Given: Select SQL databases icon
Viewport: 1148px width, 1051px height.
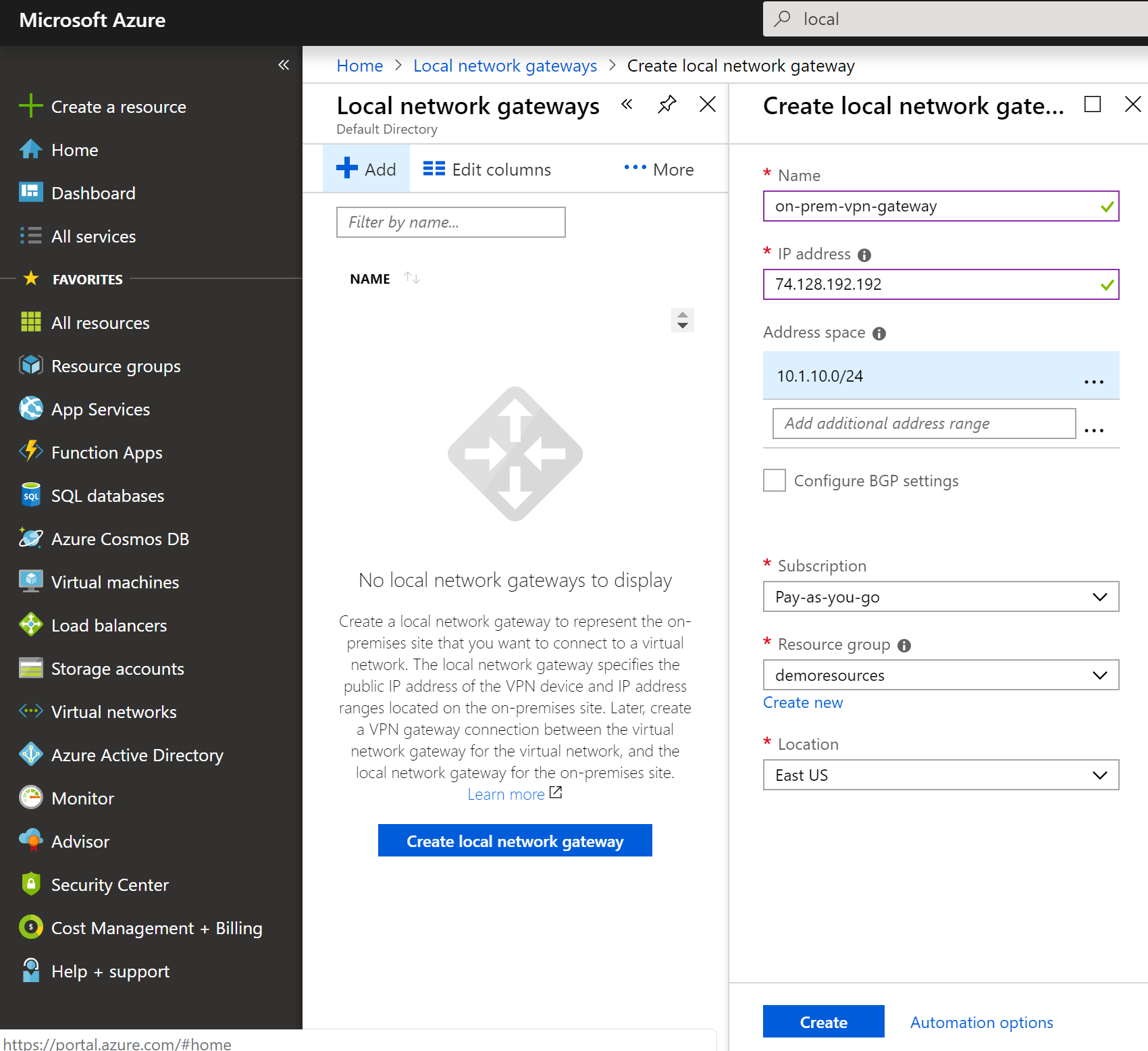Looking at the screenshot, I should coord(30,495).
